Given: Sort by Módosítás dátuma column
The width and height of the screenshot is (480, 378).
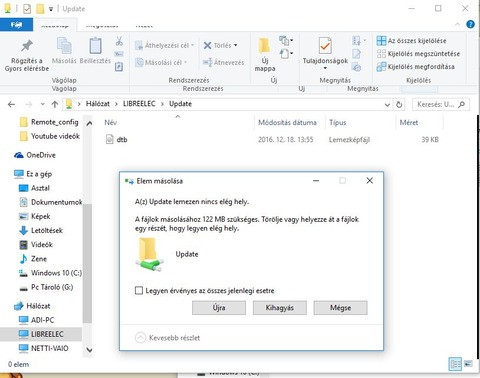Looking at the screenshot, I should [287, 122].
